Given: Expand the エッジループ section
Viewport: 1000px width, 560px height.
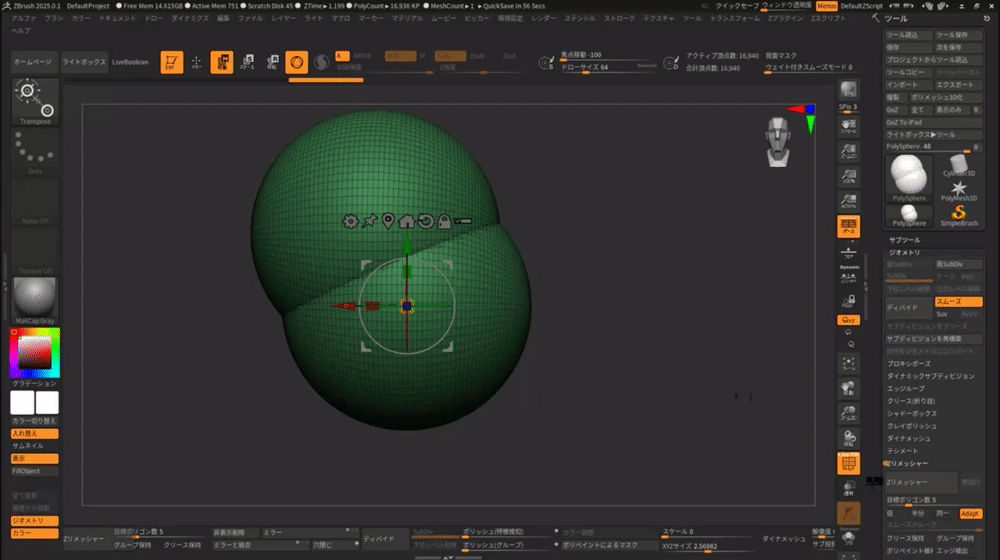Looking at the screenshot, I should (906, 388).
